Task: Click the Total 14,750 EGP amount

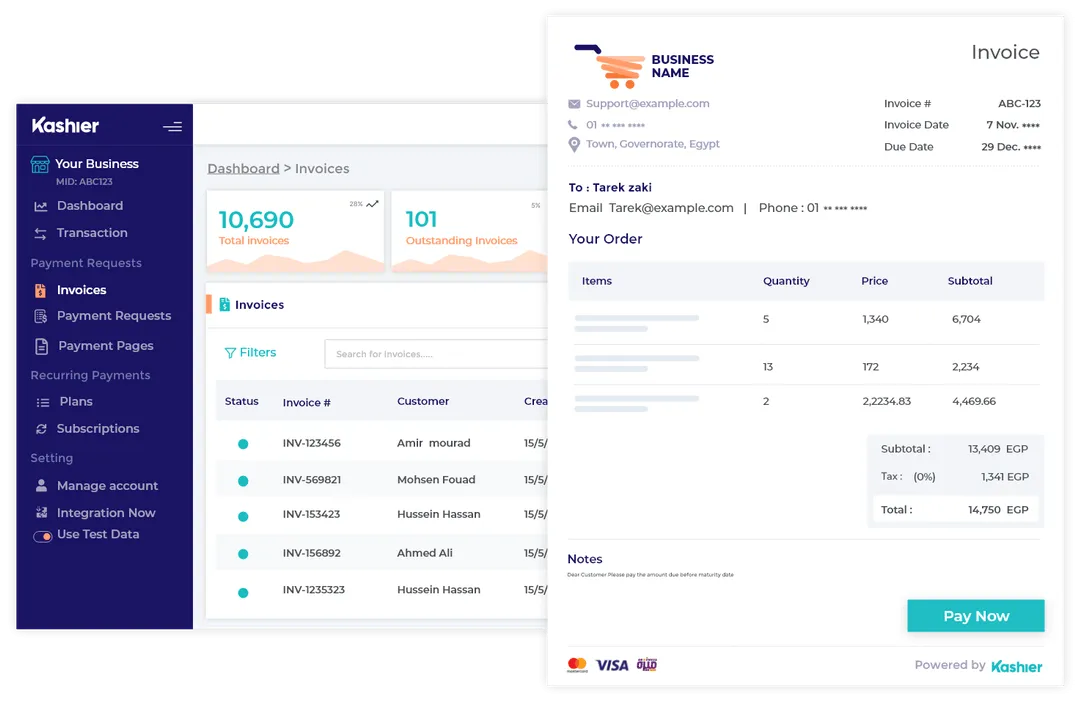Action: point(998,510)
